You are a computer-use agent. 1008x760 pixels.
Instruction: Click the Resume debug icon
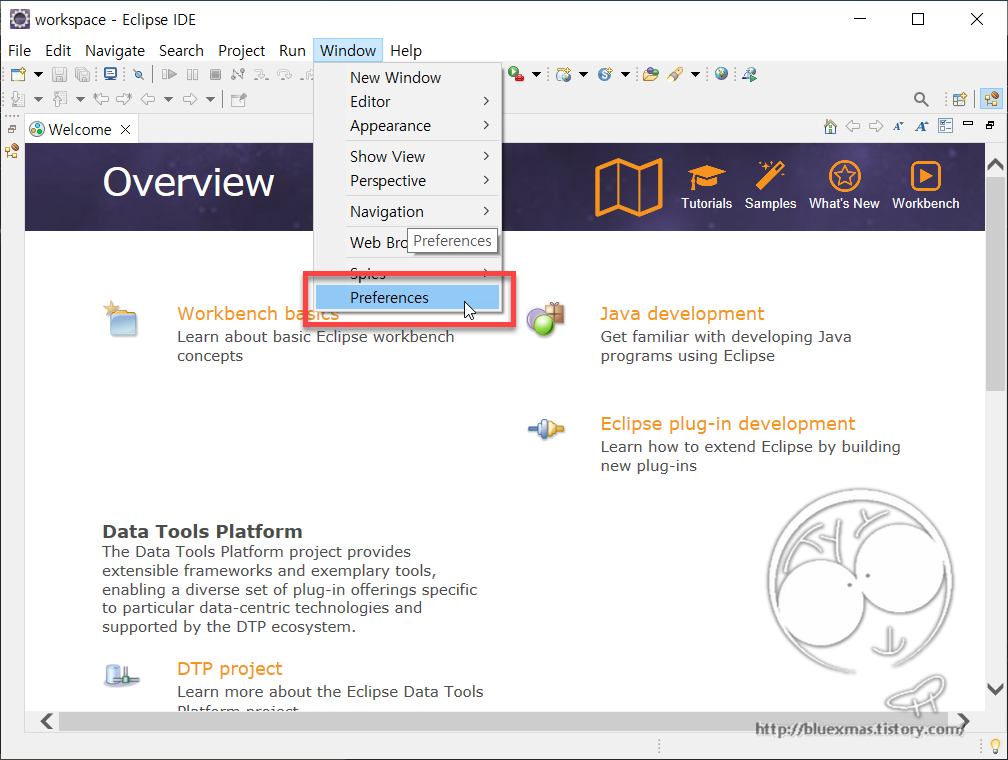pyautogui.click(x=169, y=75)
